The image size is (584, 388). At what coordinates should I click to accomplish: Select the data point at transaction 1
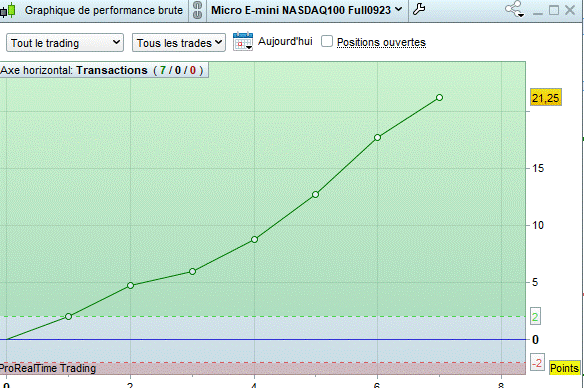tap(68, 317)
